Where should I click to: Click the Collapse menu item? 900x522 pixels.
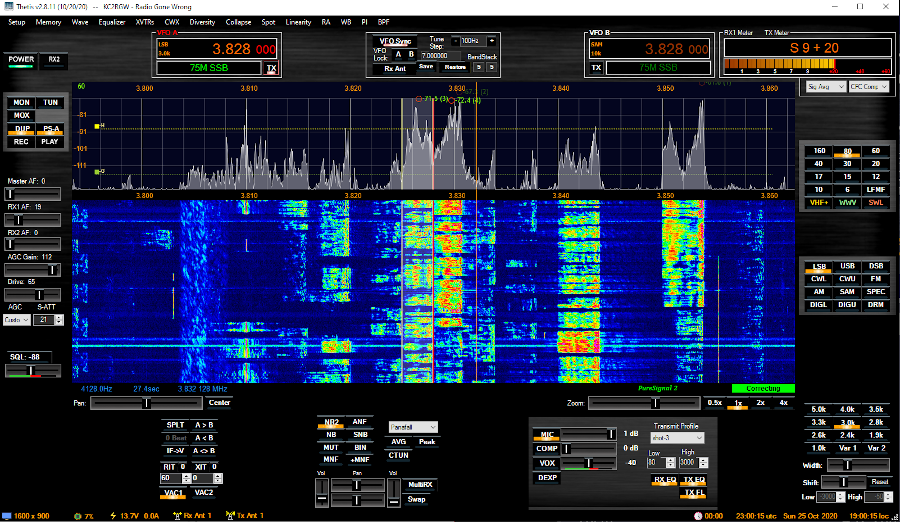coord(238,22)
